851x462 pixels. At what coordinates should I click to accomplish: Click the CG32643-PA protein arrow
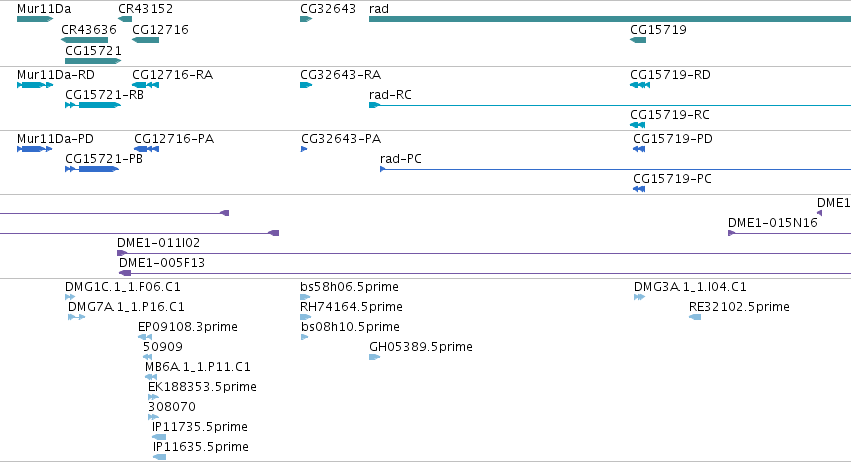pos(304,149)
